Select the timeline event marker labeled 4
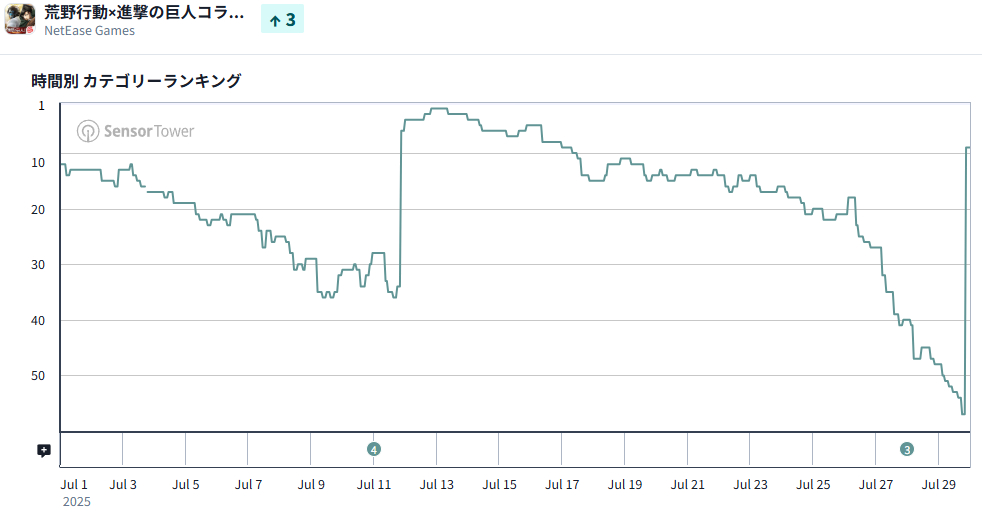The height and width of the screenshot is (512, 982). coord(373,449)
